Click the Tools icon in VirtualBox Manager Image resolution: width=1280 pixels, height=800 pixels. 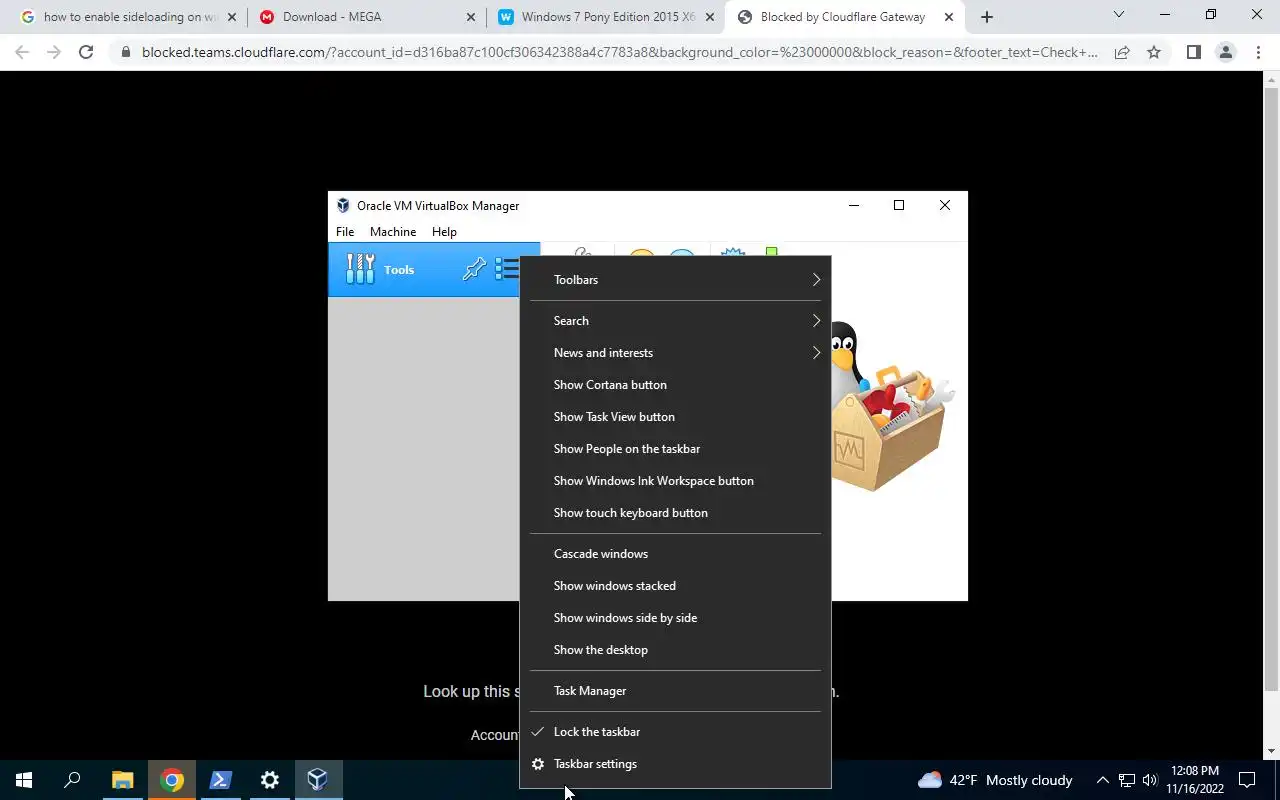tap(360, 269)
